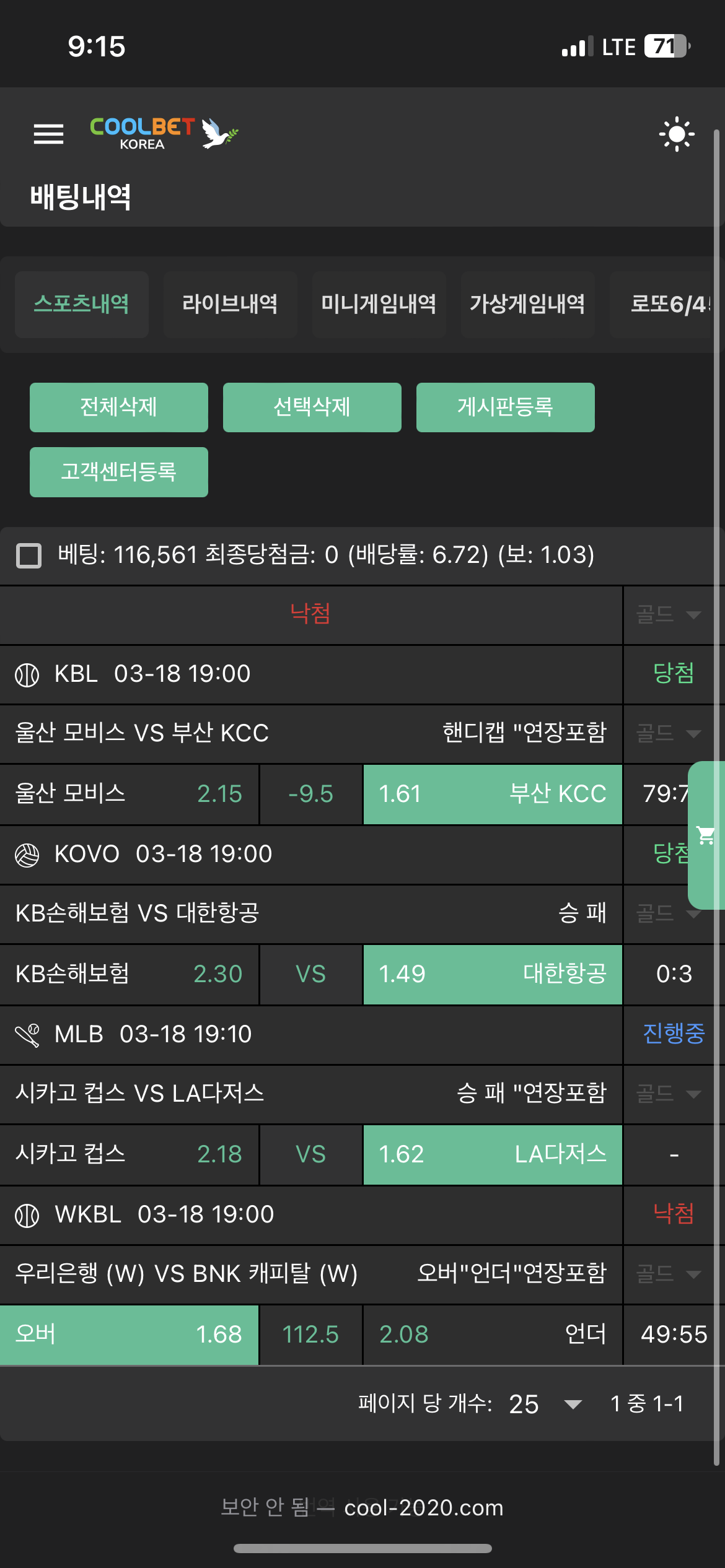Open the floating cart panel

pos(706,835)
